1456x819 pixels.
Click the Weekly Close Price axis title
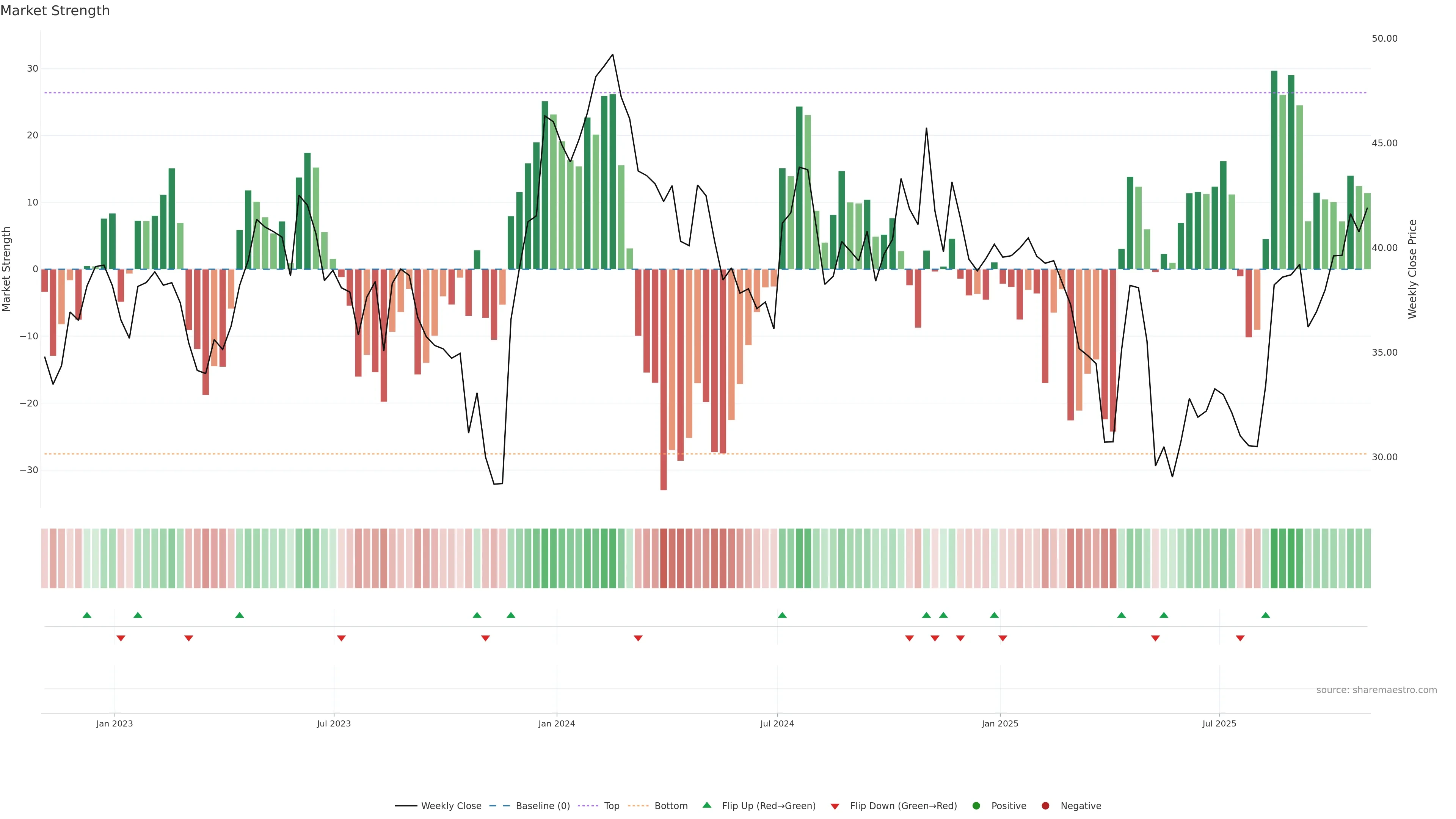1412,269
